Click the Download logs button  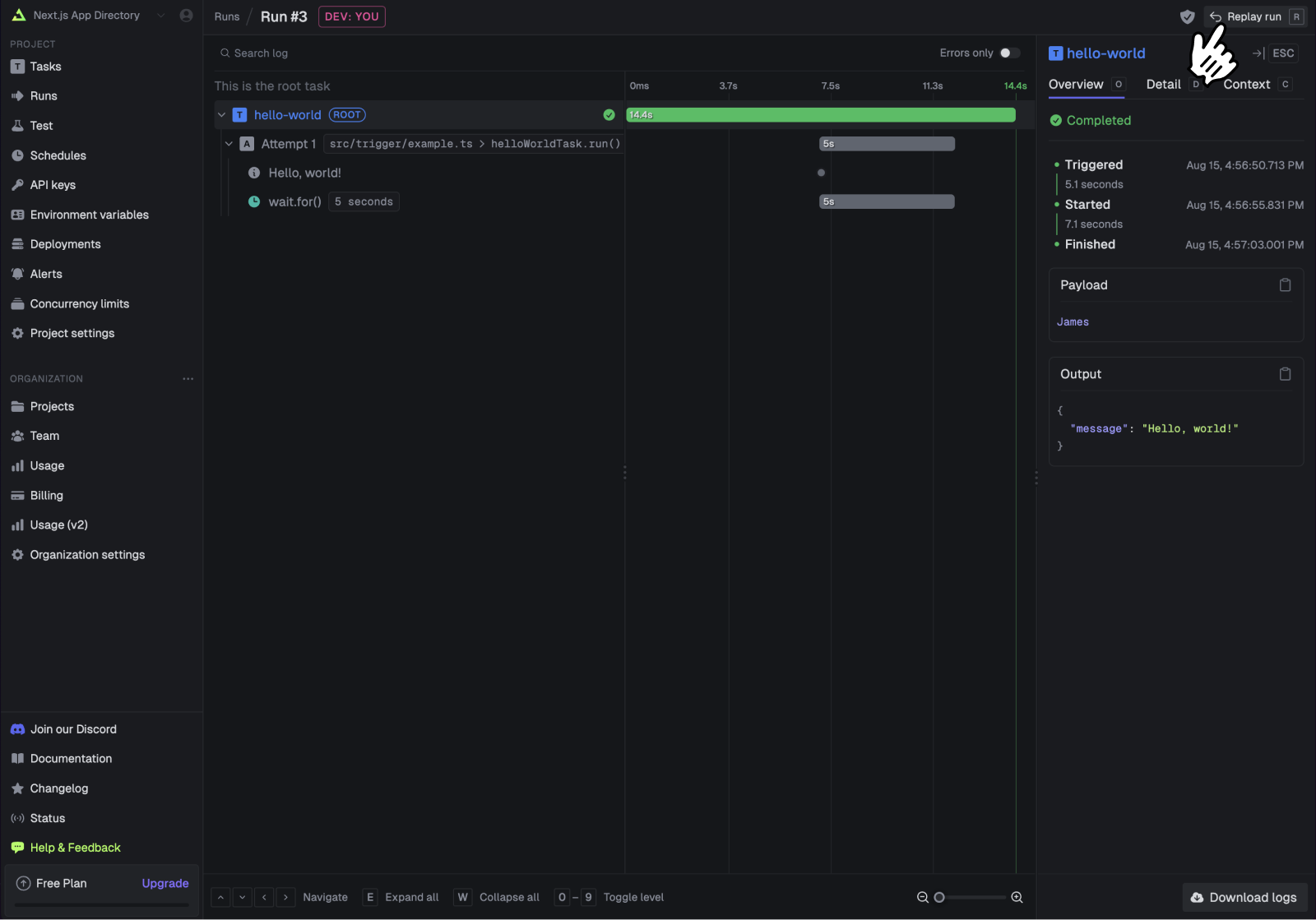click(x=1244, y=898)
